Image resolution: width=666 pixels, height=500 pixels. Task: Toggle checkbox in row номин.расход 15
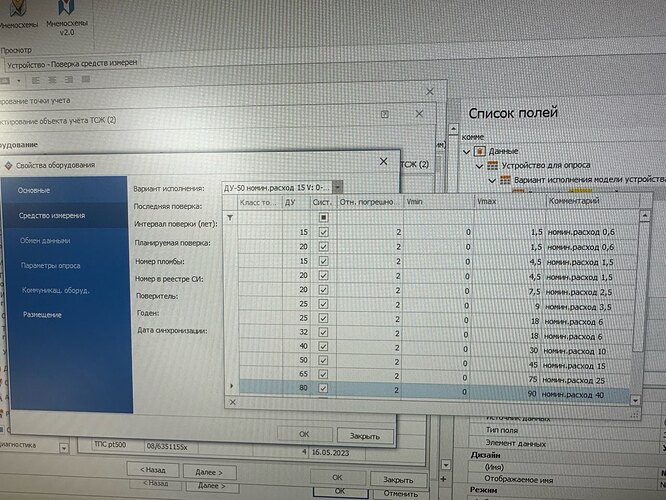point(323,361)
